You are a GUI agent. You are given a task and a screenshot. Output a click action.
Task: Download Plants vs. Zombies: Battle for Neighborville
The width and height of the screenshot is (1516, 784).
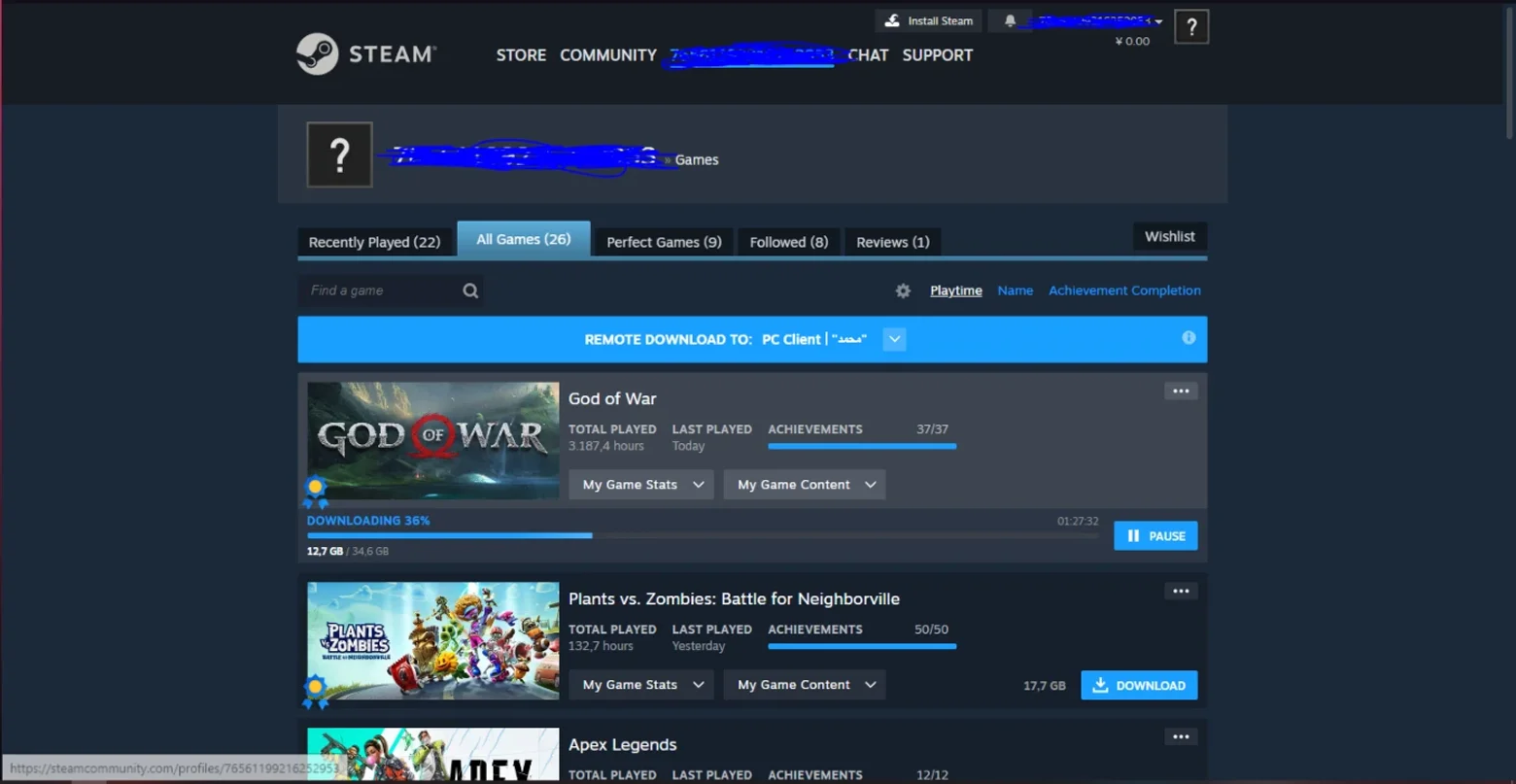[1139, 685]
